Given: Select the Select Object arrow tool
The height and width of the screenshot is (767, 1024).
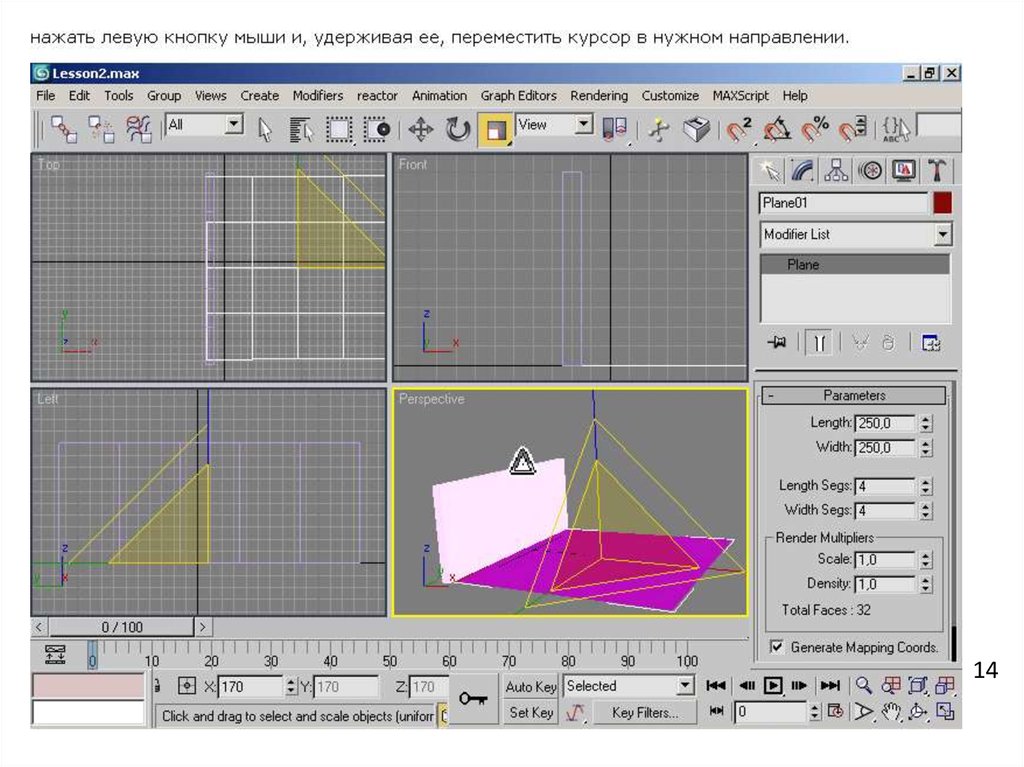Looking at the screenshot, I should point(265,129).
